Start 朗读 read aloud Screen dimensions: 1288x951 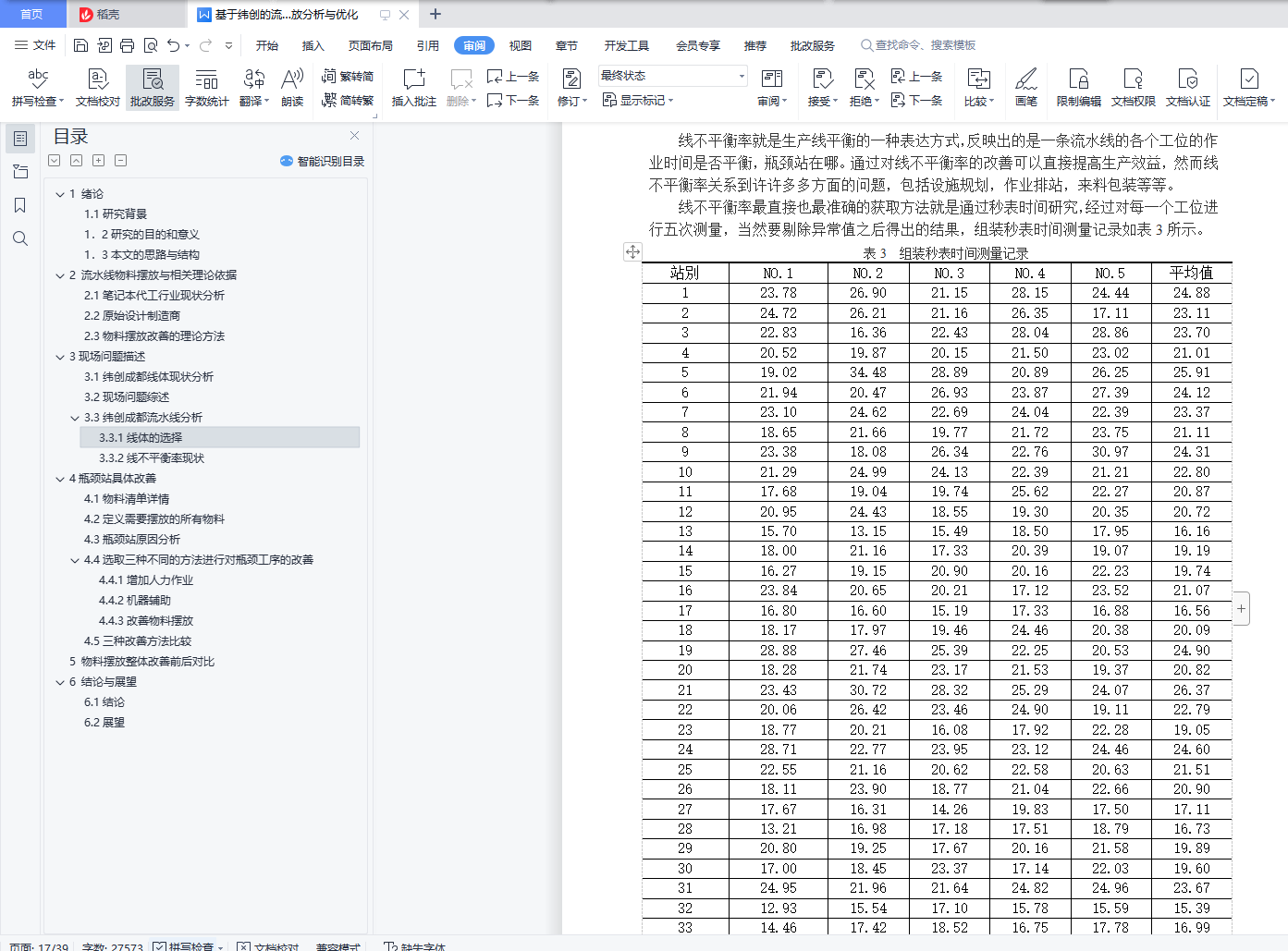pos(292,88)
